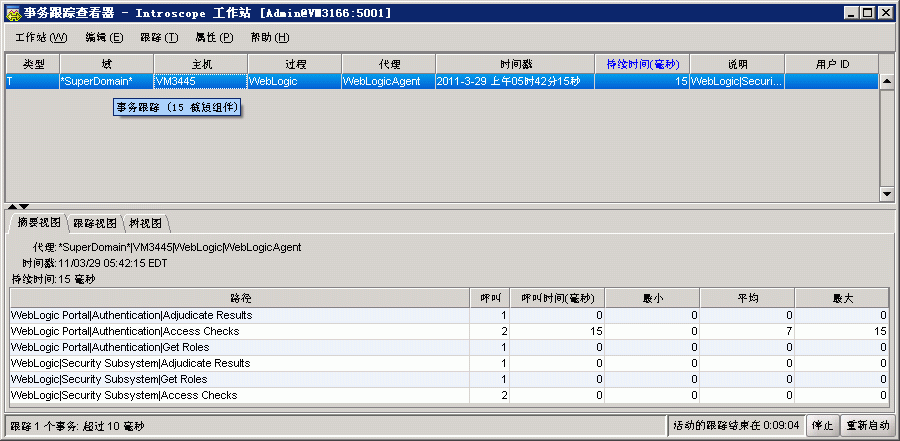Select the *SuperDomain* cell in trace row
The width and height of the screenshot is (900, 441).
(x=107, y=82)
